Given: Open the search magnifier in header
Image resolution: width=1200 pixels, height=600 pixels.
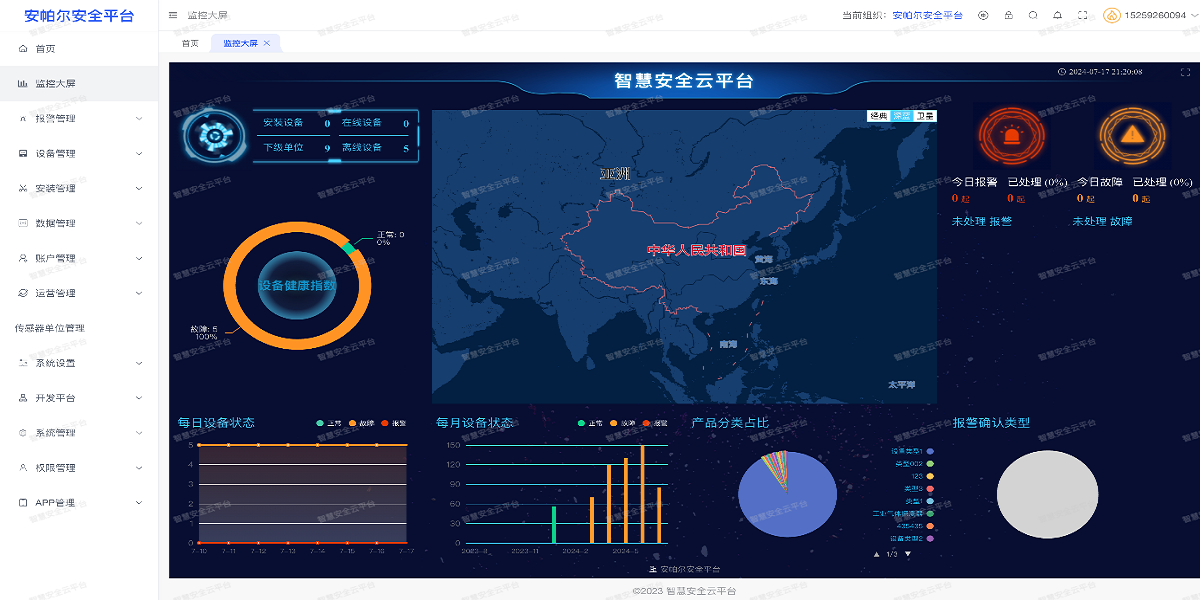Looking at the screenshot, I should pos(1033,15).
